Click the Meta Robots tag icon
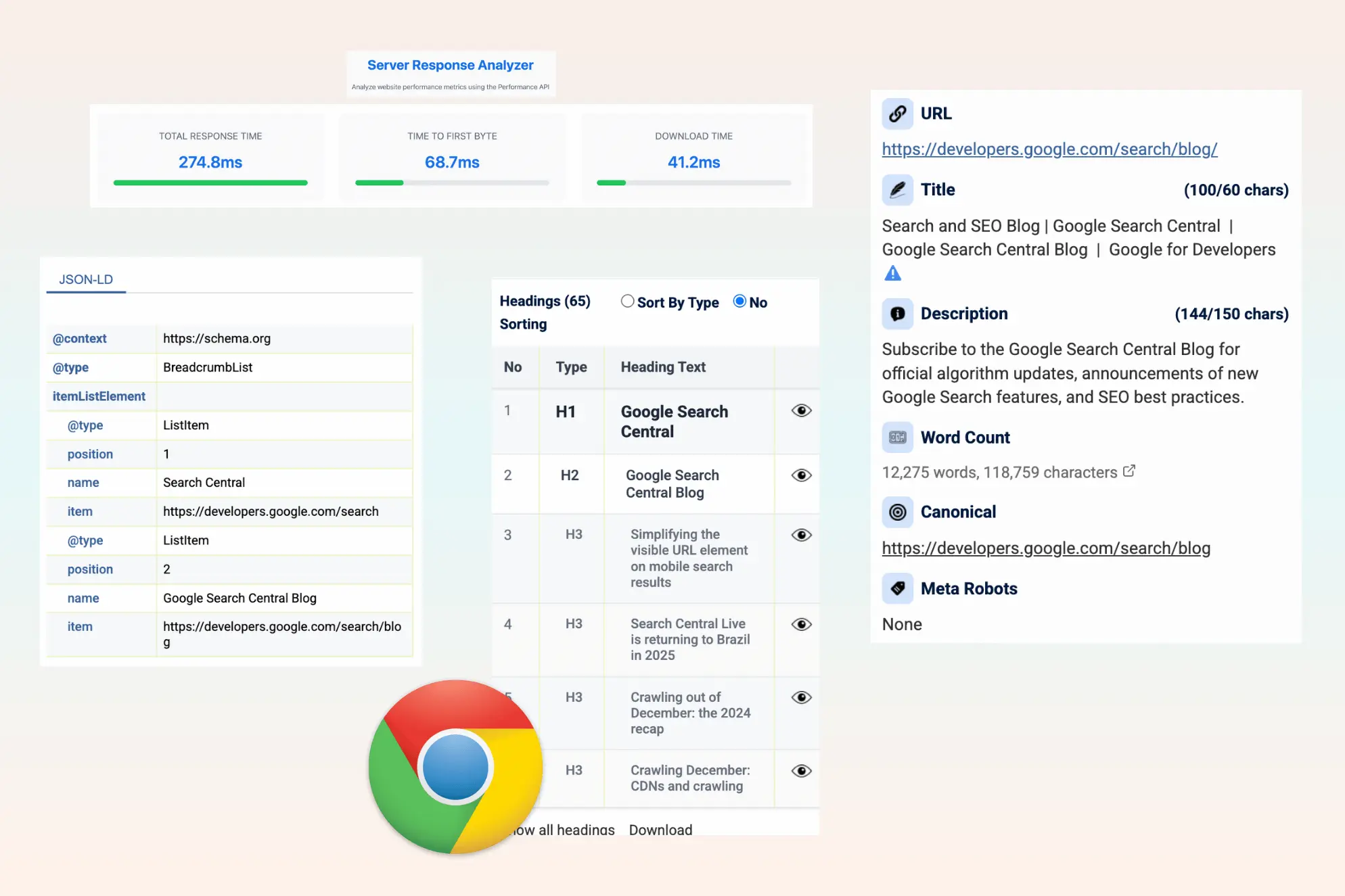 [897, 588]
